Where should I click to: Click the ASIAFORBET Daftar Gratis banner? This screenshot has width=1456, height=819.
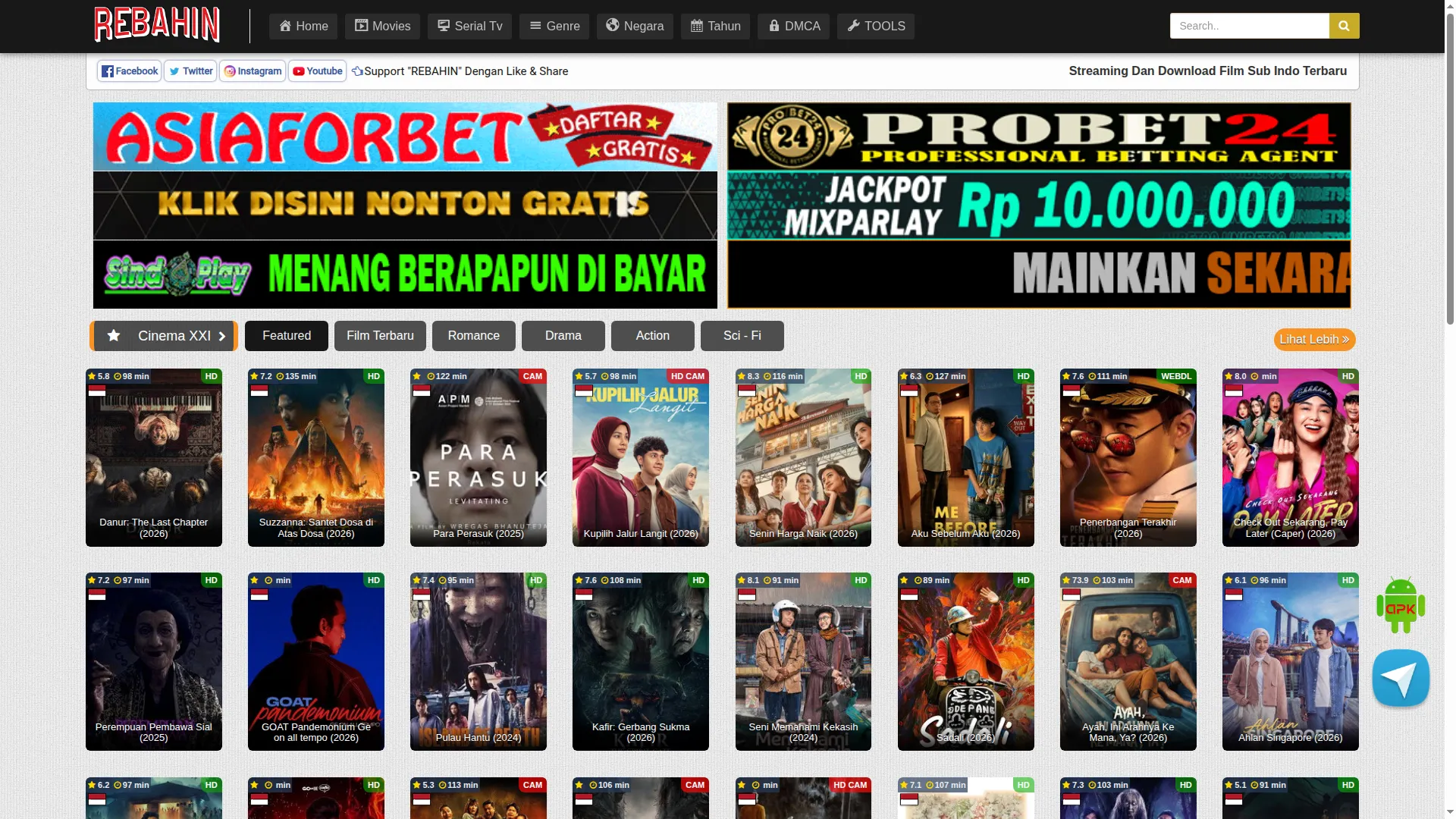point(405,136)
